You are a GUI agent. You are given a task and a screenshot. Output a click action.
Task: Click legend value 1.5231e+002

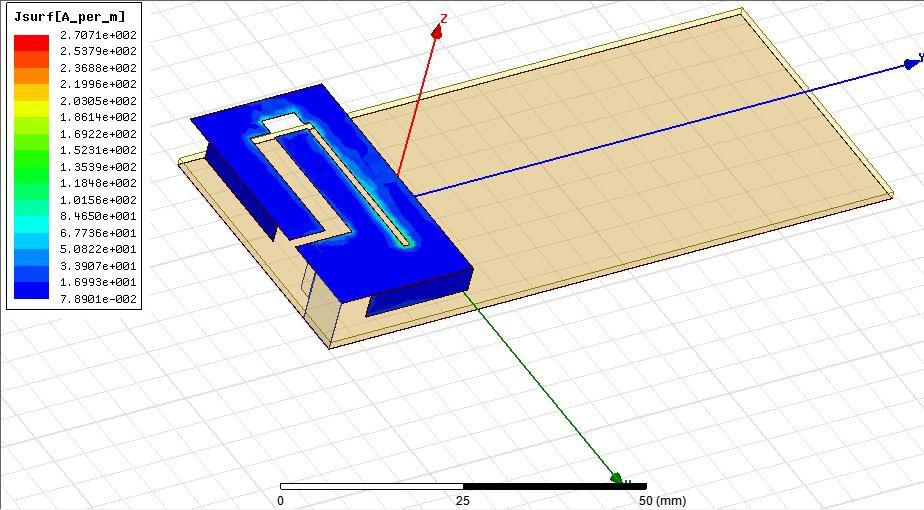coord(98,150)
